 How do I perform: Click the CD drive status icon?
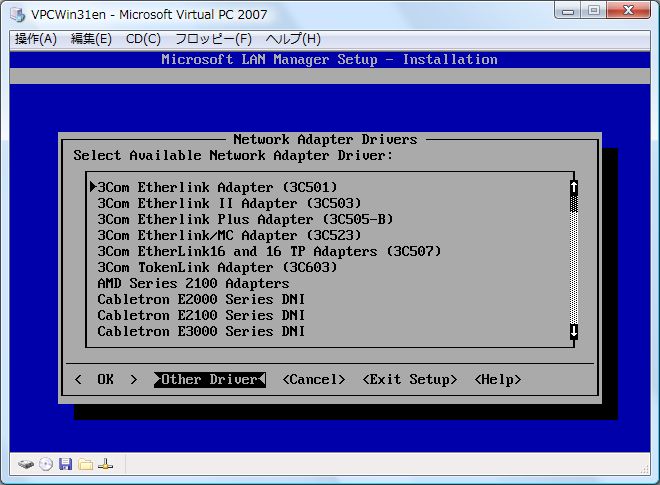pos(46,464)
